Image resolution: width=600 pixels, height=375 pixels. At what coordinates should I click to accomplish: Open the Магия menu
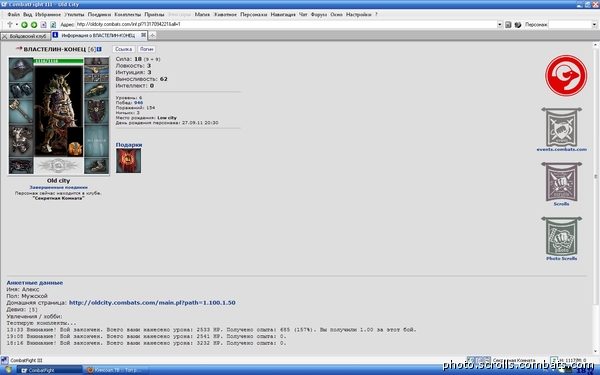202,15
